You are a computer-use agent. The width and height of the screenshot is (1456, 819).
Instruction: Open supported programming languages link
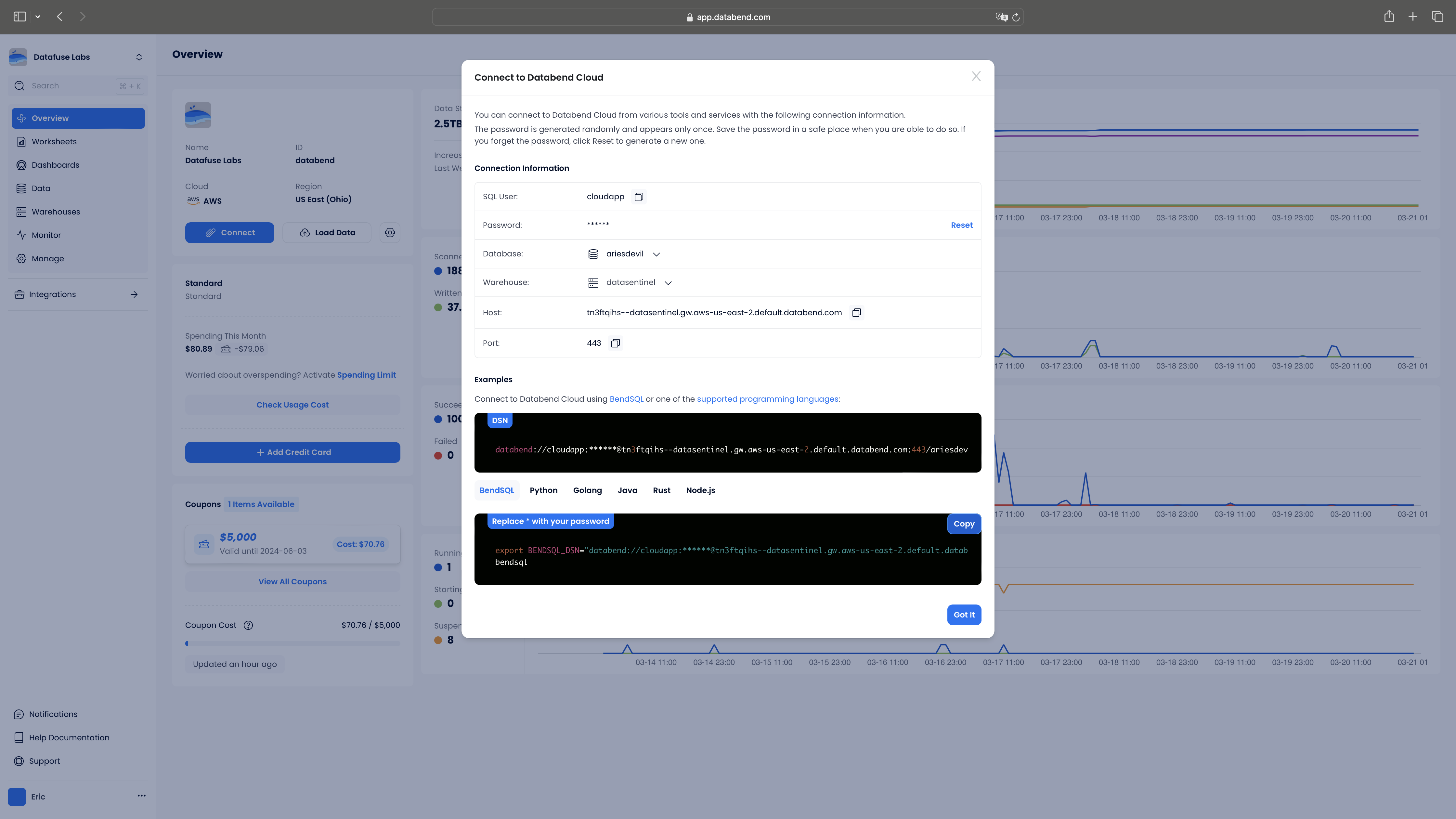point(768,399)
